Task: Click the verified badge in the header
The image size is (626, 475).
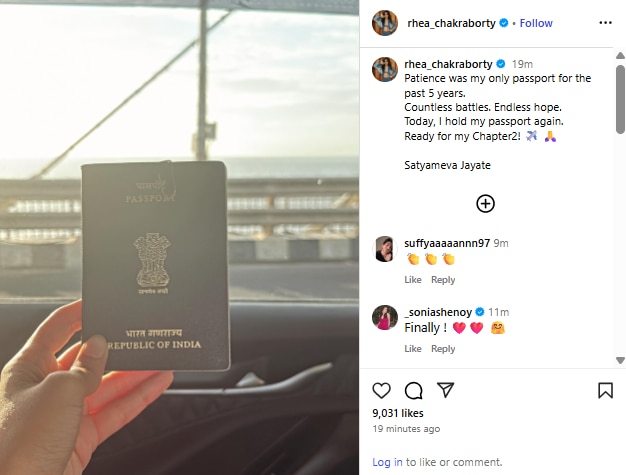Action: click(x=504, y=23)
